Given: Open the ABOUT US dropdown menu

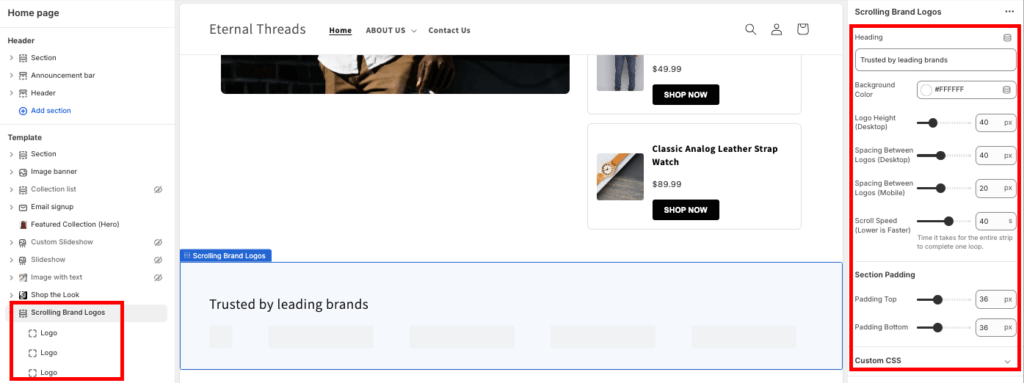Looking at the screenshot, I should (391, 30).
